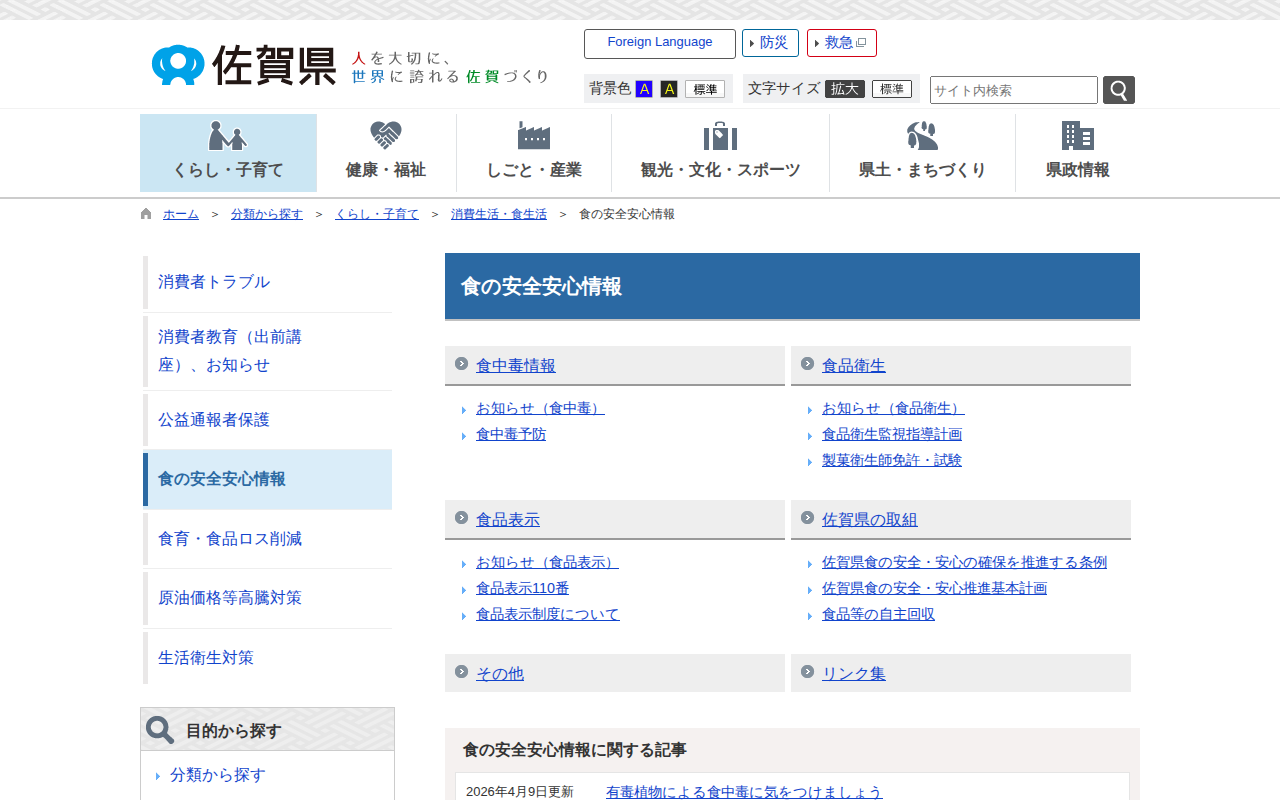The image size is (1280, 800).
Task: Select 消費者トラブル in the sidebar
Action: (214, 282)
